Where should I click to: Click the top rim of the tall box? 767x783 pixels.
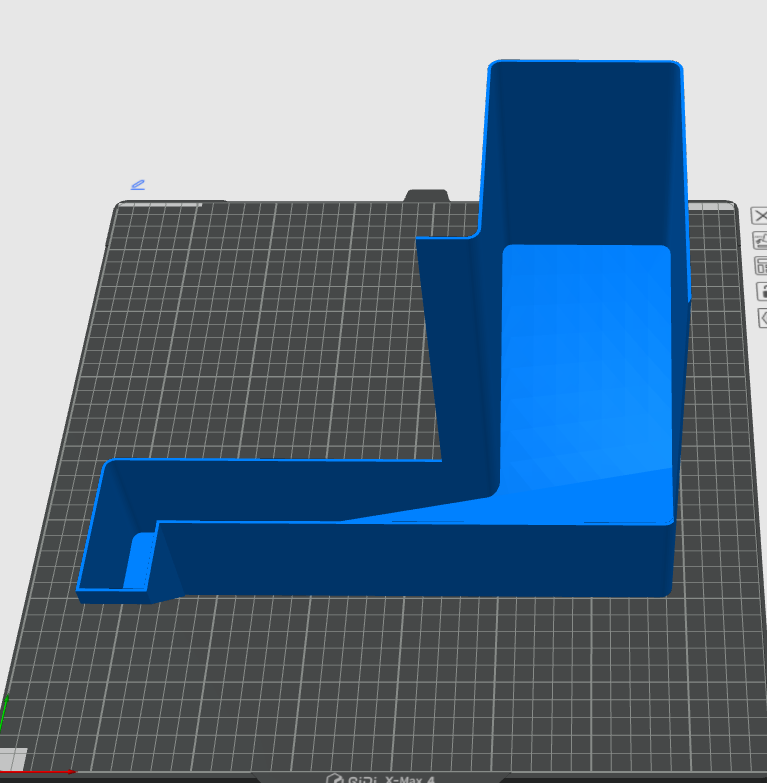pyautogui.click(x=585, y=62)
